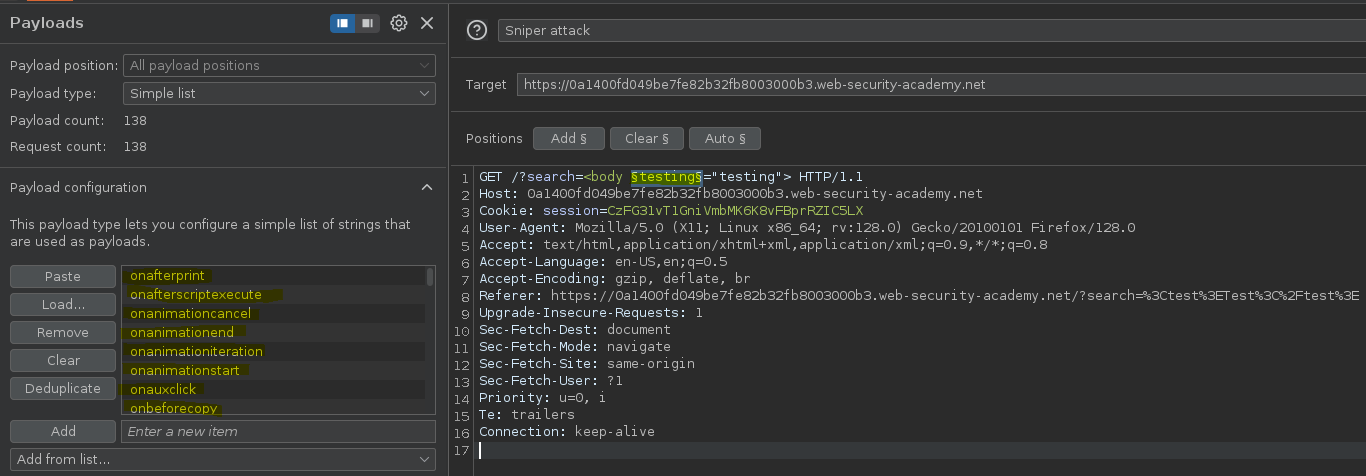1366x476 pixels.
Task: Click the Paste button
Action: (x=63, y=276)
